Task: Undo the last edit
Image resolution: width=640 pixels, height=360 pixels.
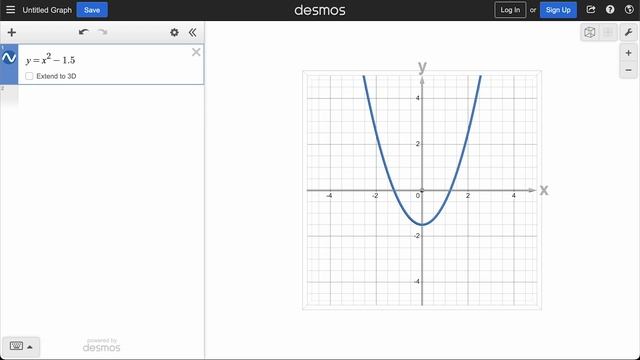Action: (x=83, y=32)
